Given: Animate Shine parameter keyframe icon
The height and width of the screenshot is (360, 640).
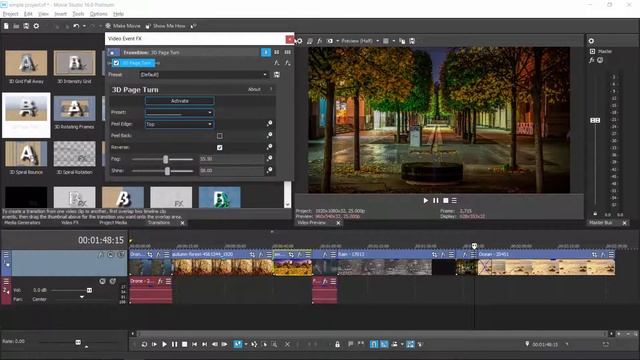Looking at the screenshot, I should coord(269,170).
